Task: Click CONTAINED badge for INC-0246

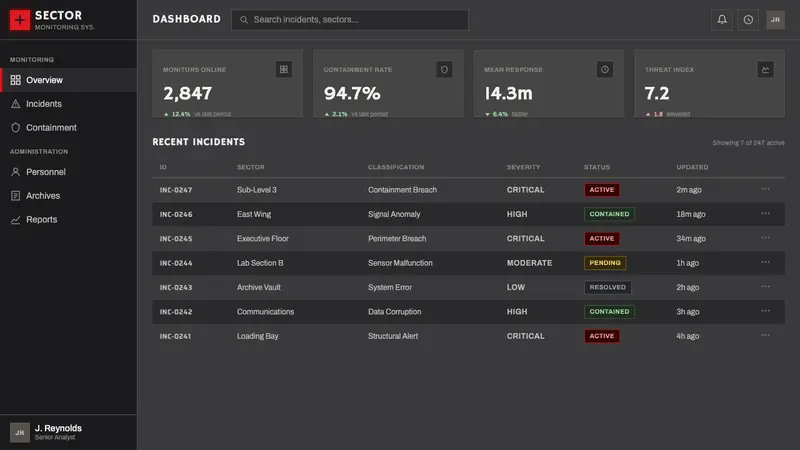Action: pos(609,214)
